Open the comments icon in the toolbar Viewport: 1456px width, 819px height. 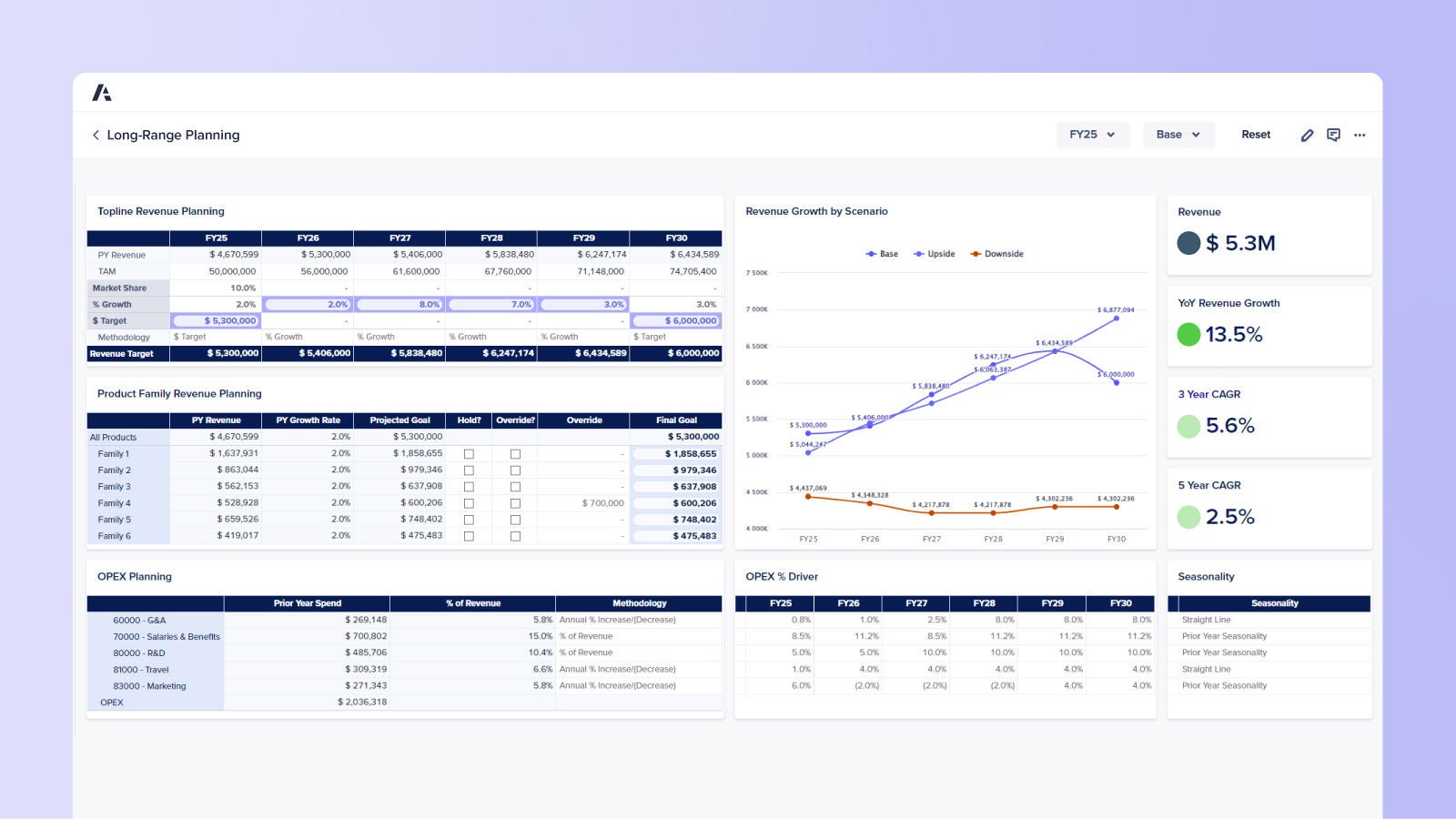tap(1334, 135)
